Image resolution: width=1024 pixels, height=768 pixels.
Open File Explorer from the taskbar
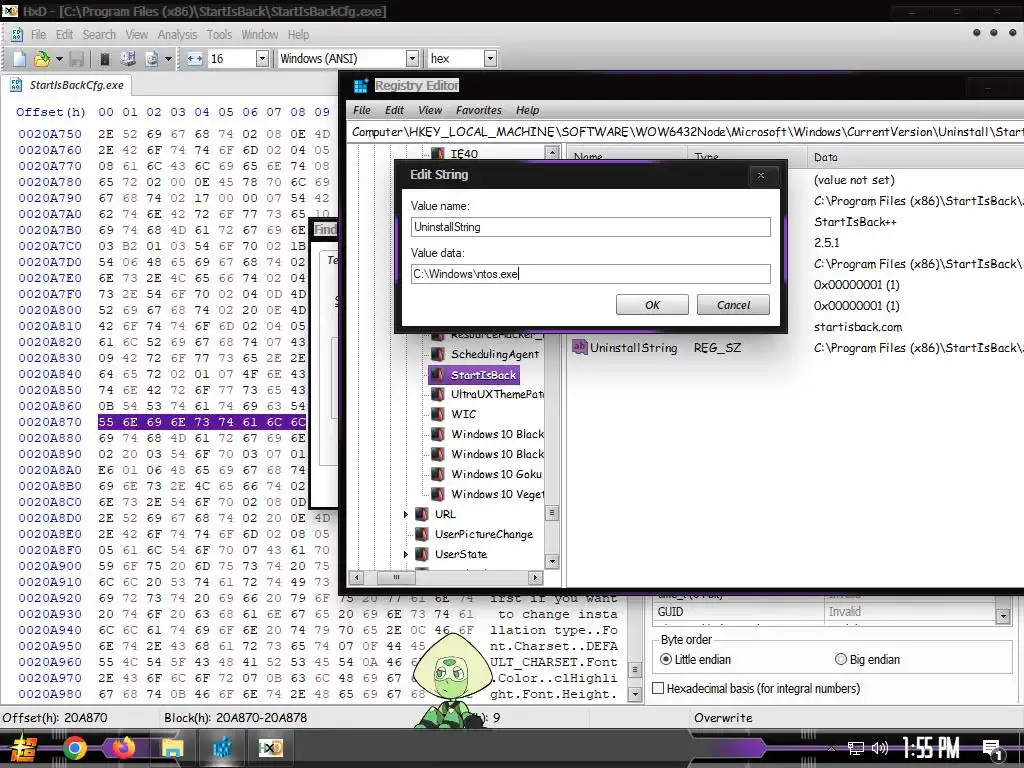click(x=172, y=748)
